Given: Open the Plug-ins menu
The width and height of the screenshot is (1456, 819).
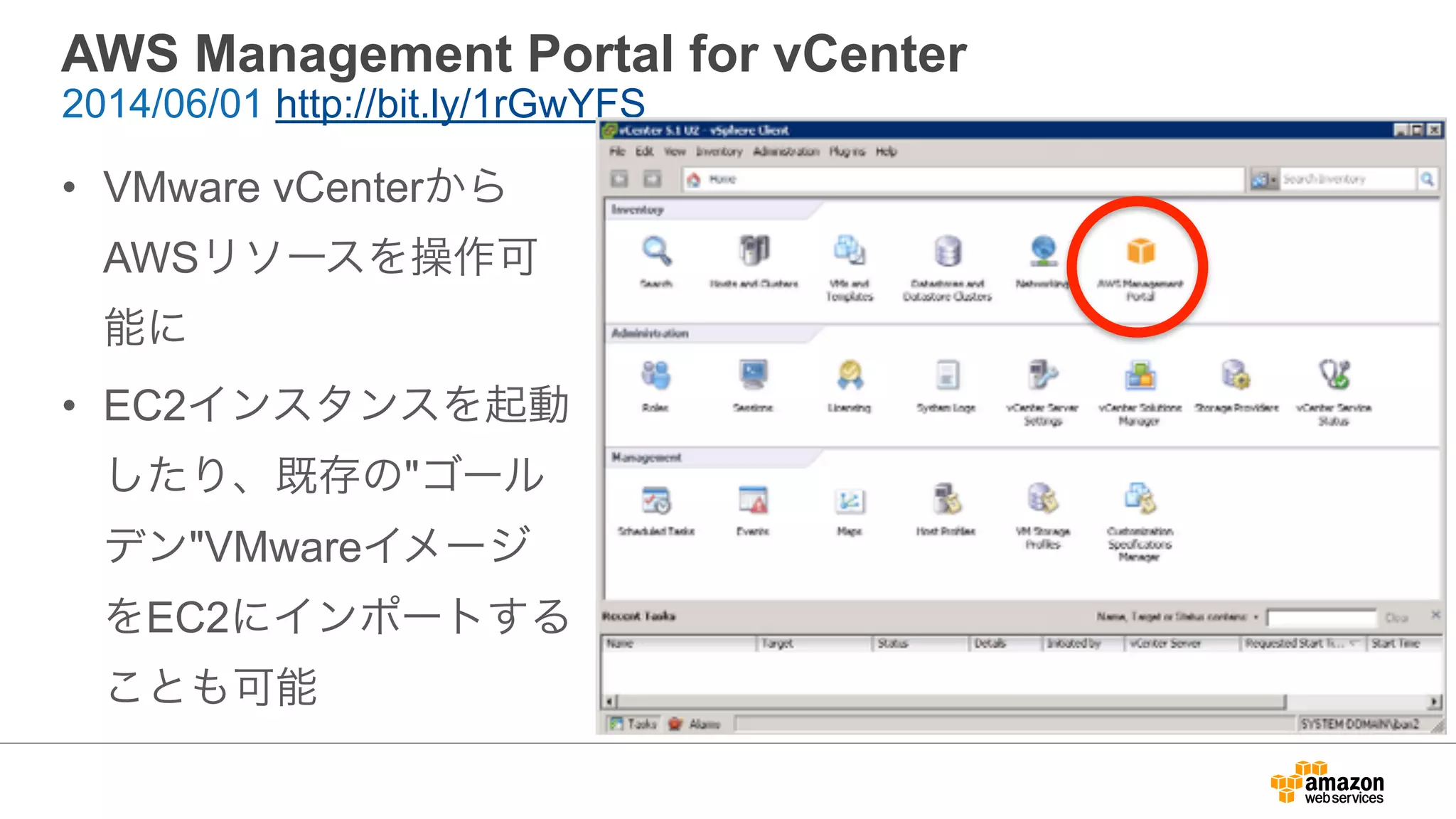Looking at the screenshot, I should click(847, 151).
